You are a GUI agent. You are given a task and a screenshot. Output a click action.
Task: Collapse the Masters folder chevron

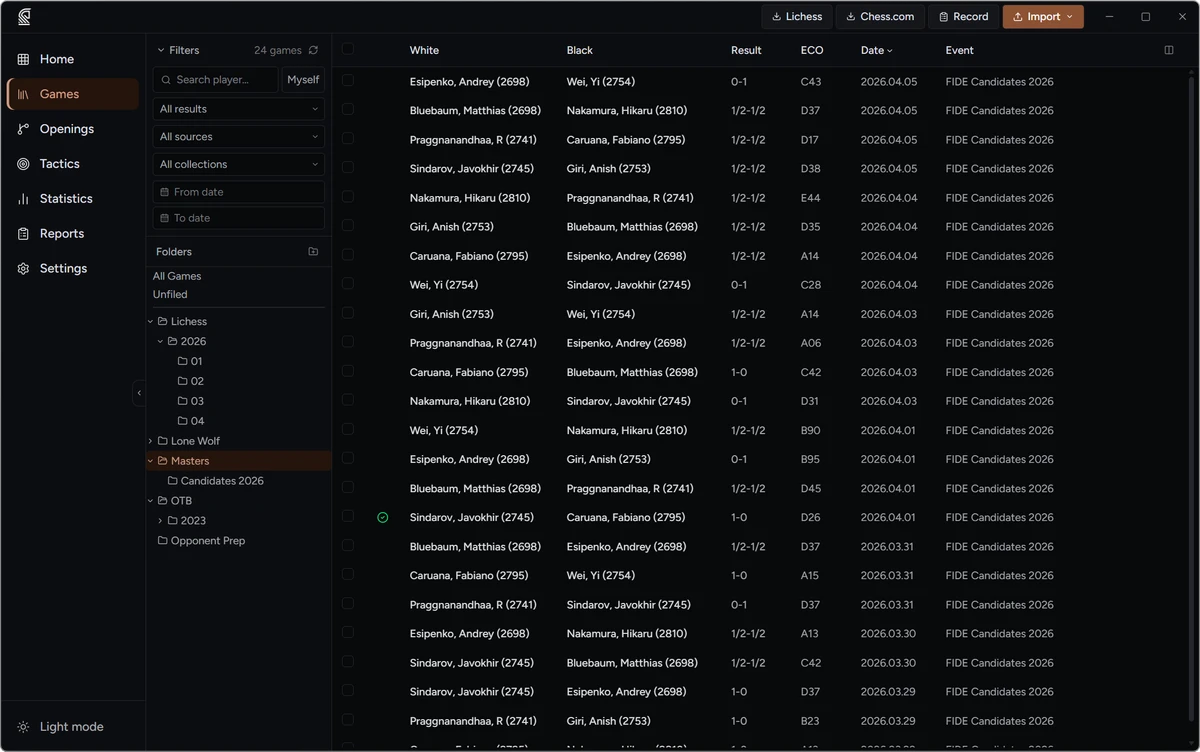(x=151, y=461)
